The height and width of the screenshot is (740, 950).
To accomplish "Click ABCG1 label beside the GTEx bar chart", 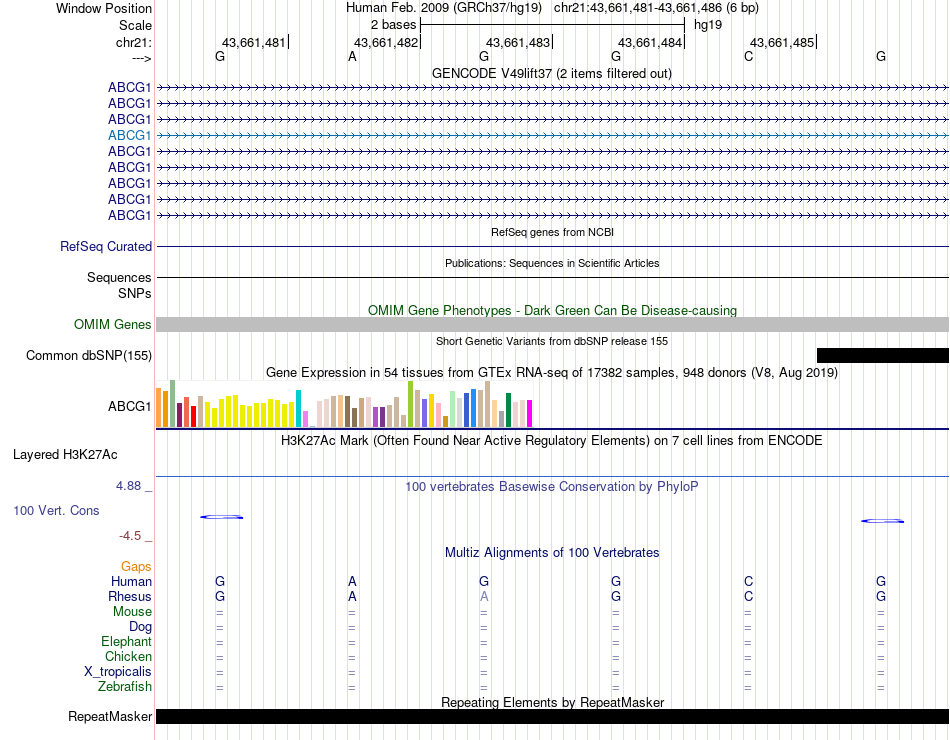I will coord(129,406).
